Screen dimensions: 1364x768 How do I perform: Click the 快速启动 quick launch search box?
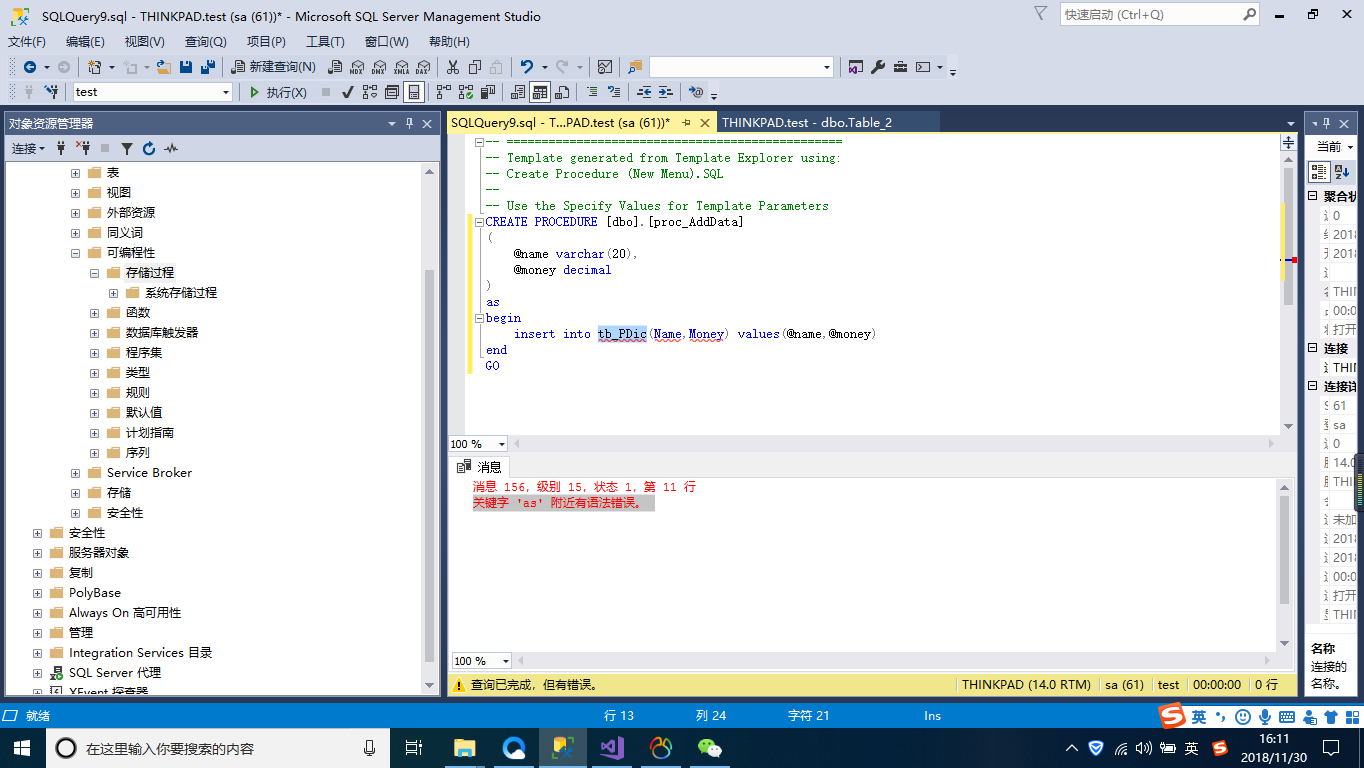click(x=1158, y=15)
